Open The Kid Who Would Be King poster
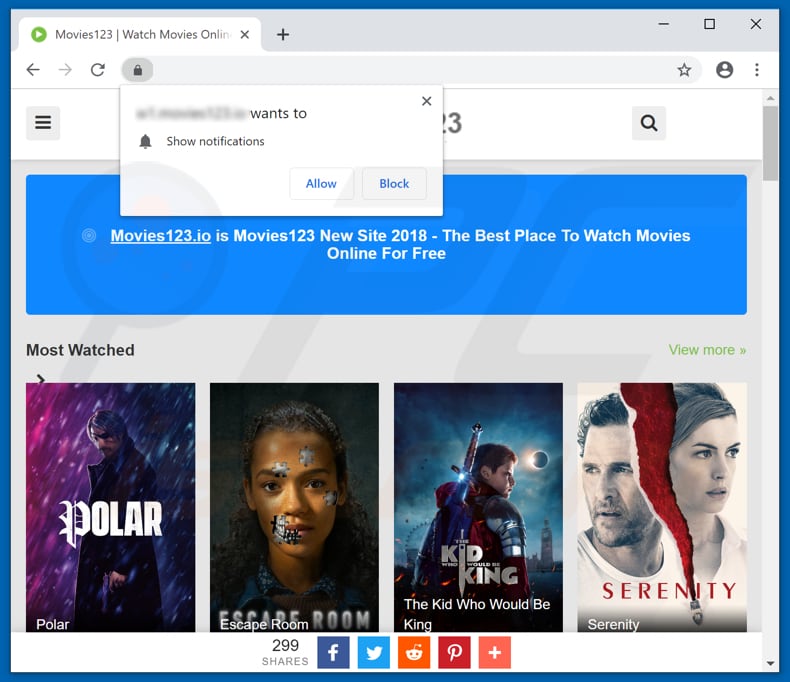The width and height of the screenshot is (790, 682). click(x=478, y=507)
